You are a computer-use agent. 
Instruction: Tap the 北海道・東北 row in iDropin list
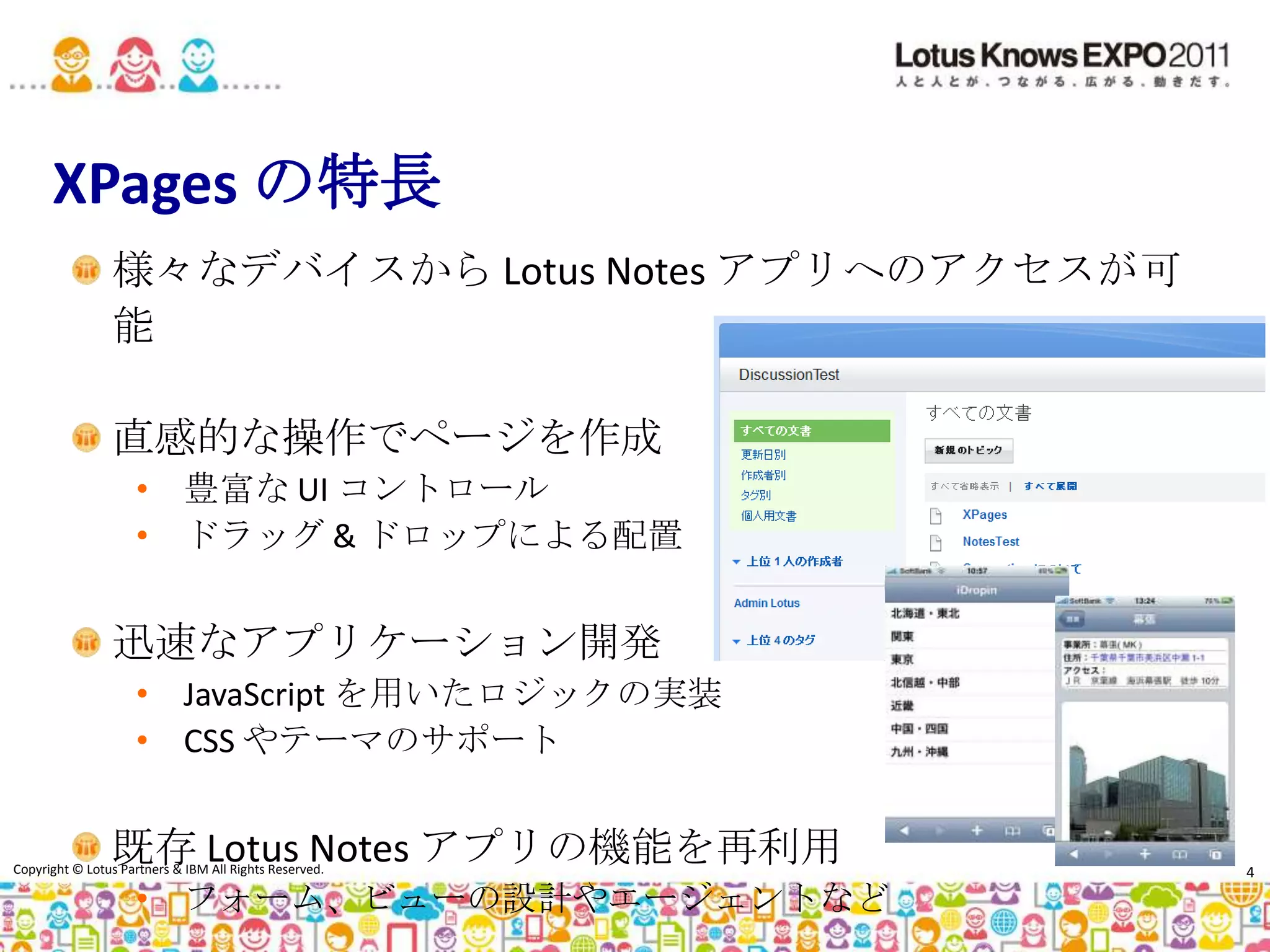pyautogui.click(x=970, y=614)
